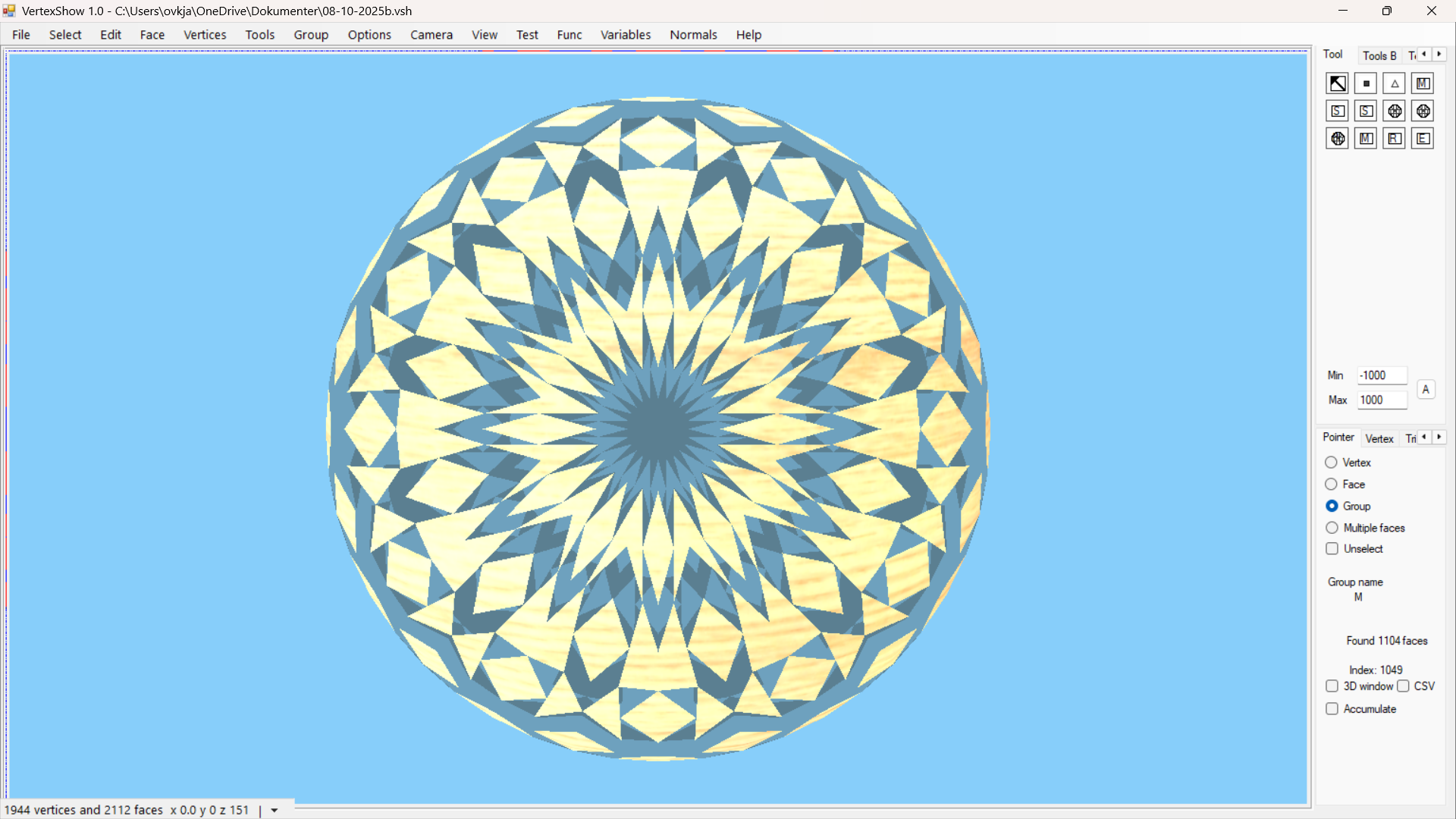Click the first S tool icon
The width and height of the screenshot is (1456, 819).
[x=1337, y=111]
